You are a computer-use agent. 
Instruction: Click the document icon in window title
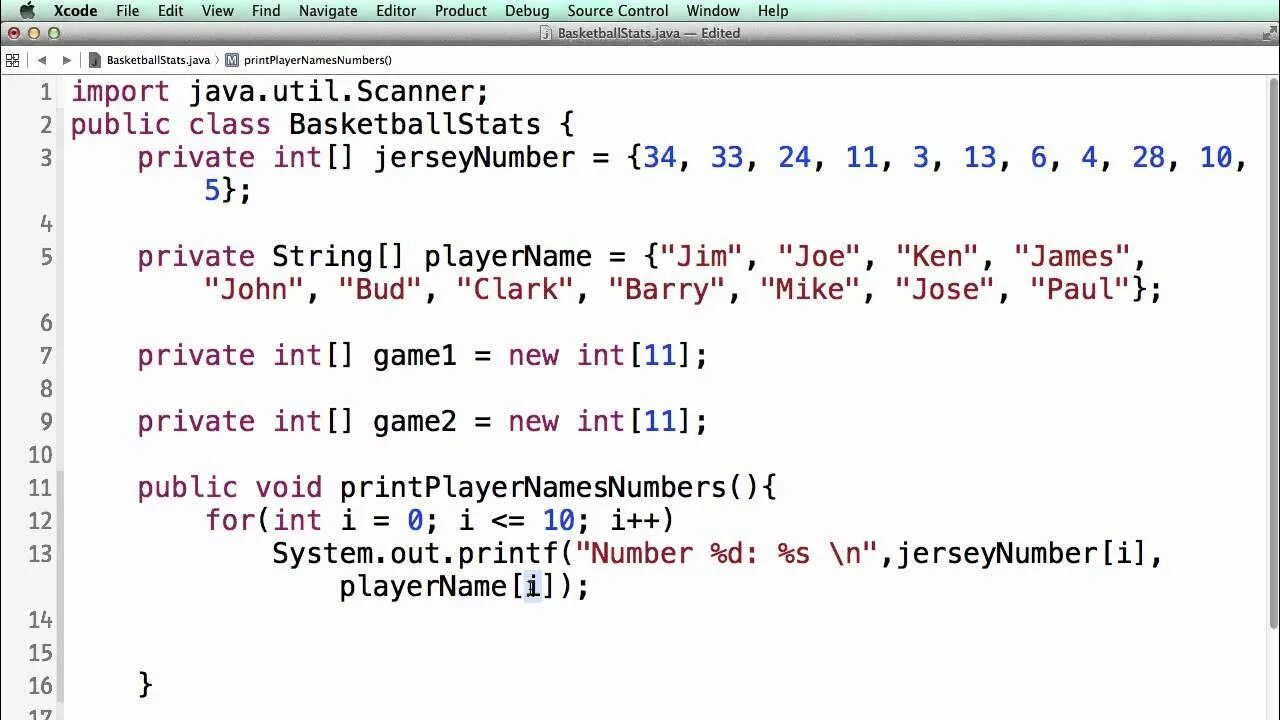tap(546, 33)
